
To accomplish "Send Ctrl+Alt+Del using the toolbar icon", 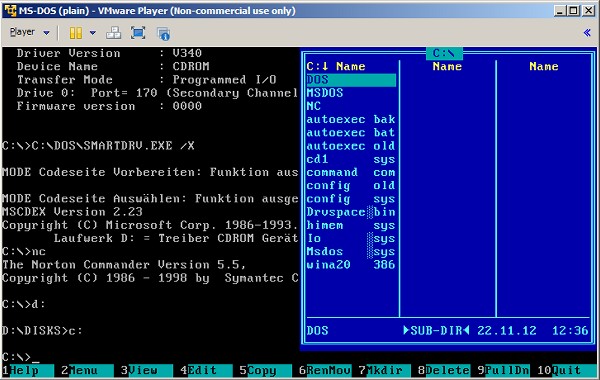I will [113, 33].
